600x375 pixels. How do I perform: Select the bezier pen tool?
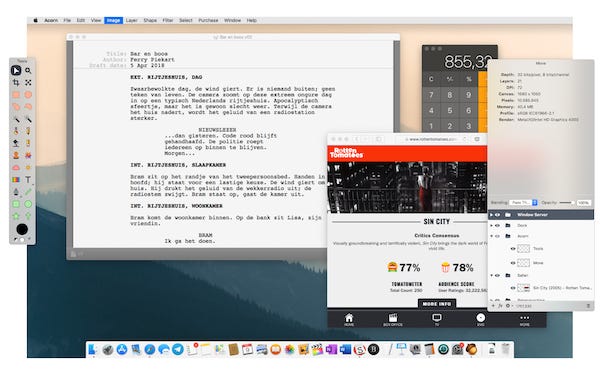pos(16,191)
